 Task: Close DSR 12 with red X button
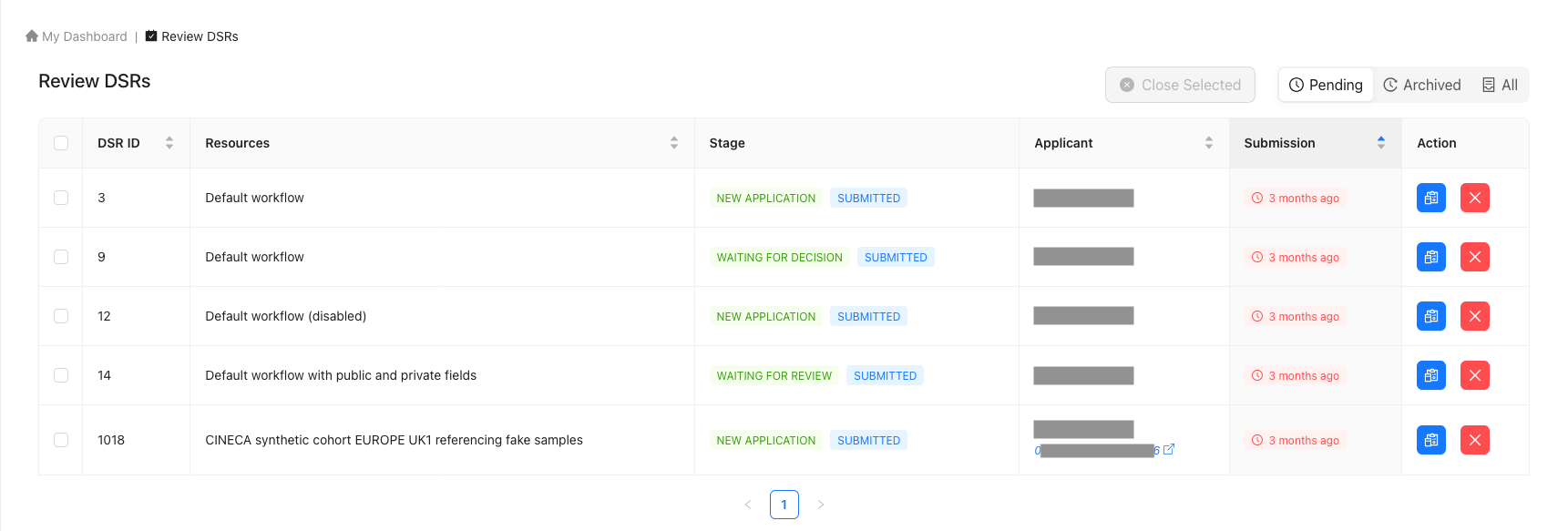click(x=1474, y=316)
